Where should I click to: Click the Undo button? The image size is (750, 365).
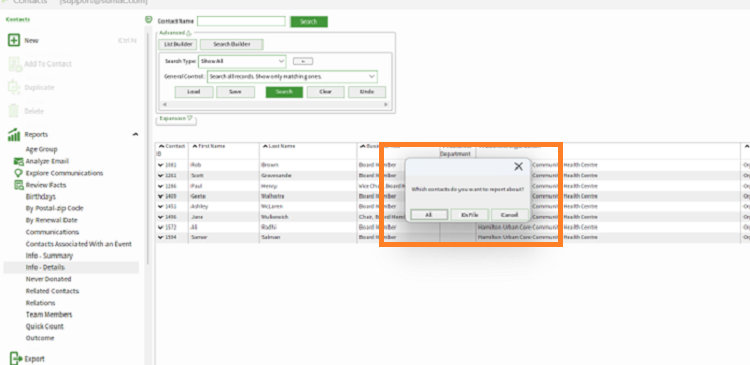pos(367,92)
